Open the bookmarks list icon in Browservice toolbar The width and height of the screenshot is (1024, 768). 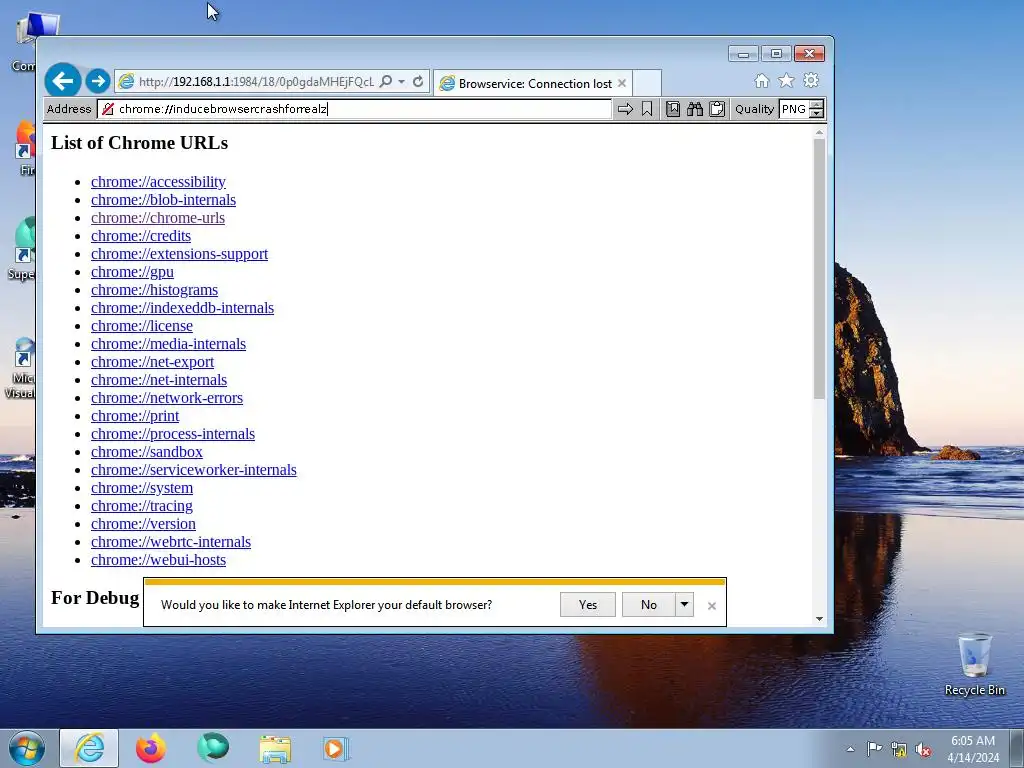click(673, 109)
